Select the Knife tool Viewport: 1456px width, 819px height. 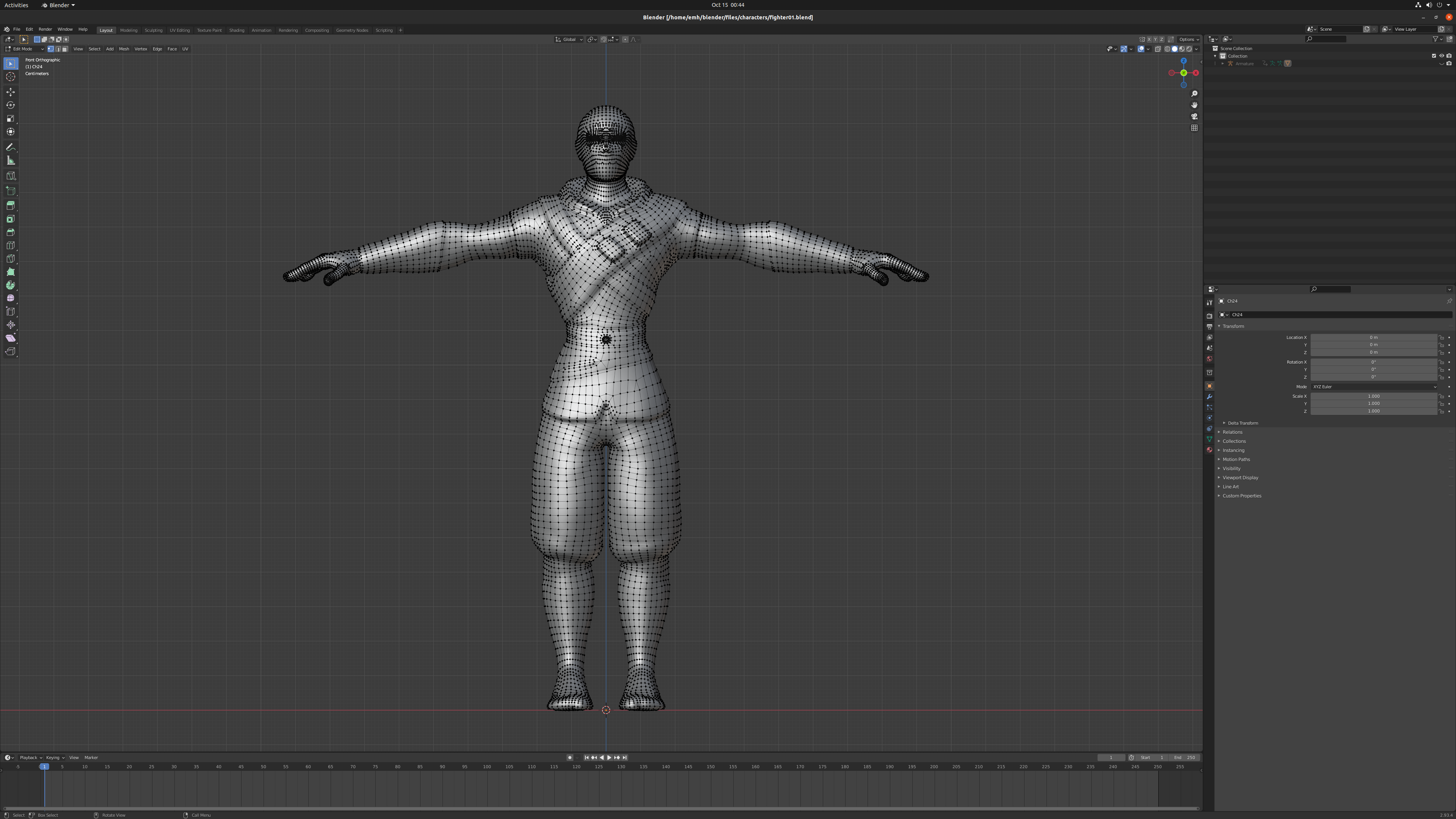11,259
